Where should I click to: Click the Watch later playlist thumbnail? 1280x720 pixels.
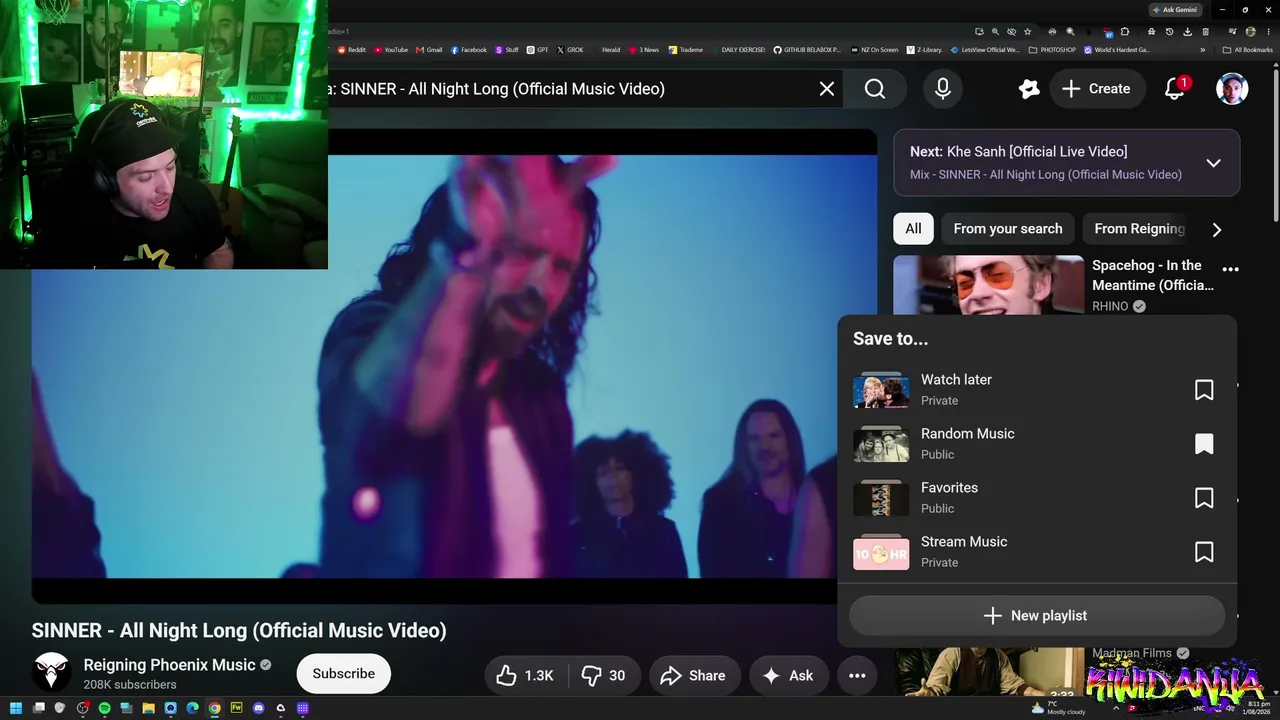[x=881, y=390]
